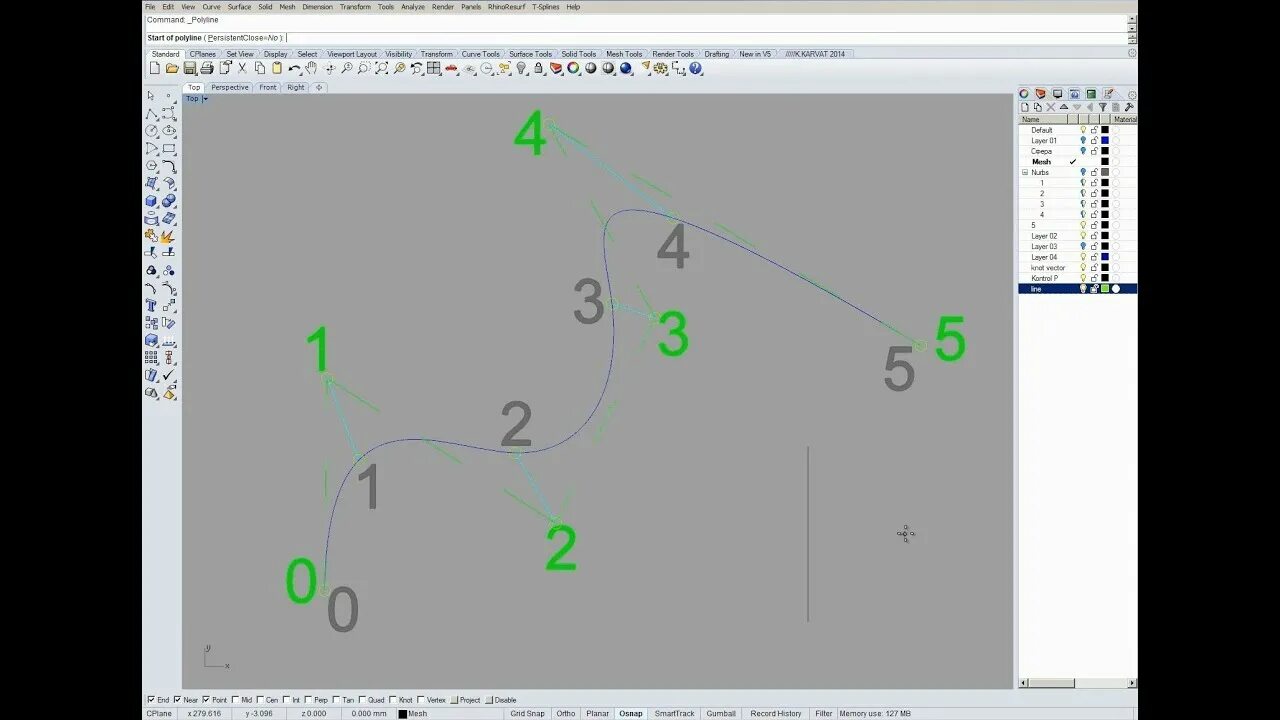Enable the Cen osnap checkbox
The image size is (1280, 720).
tap(261, 700)
